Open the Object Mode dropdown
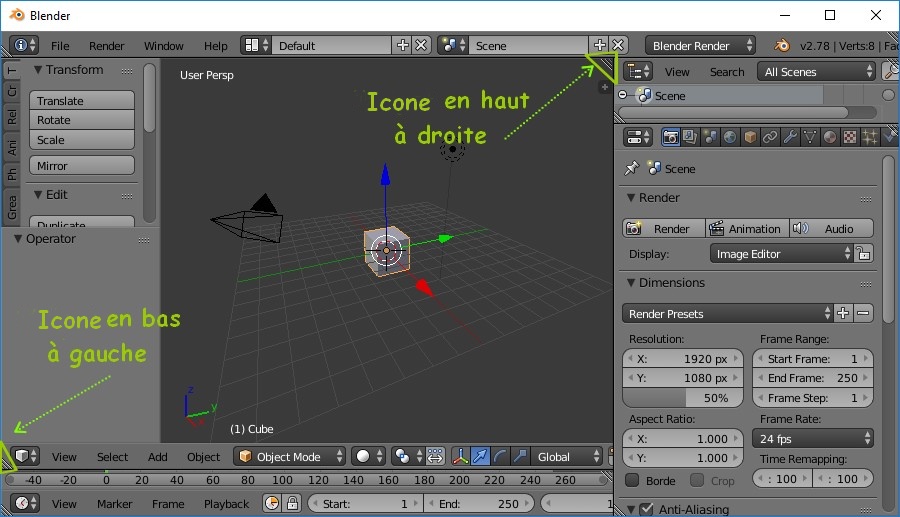The image size is (900, 517). 289,456
